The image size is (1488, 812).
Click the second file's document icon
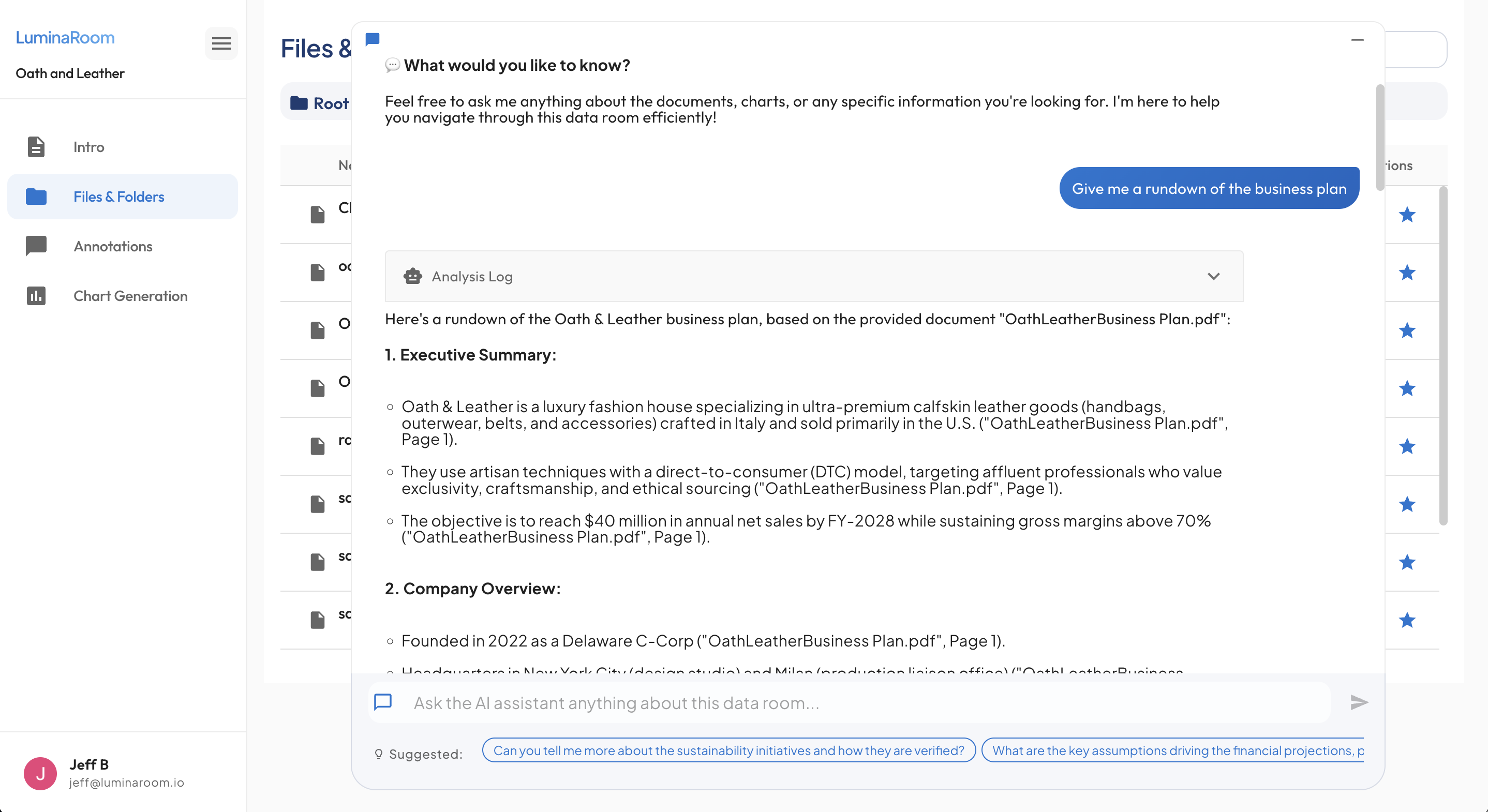point(318,273)
